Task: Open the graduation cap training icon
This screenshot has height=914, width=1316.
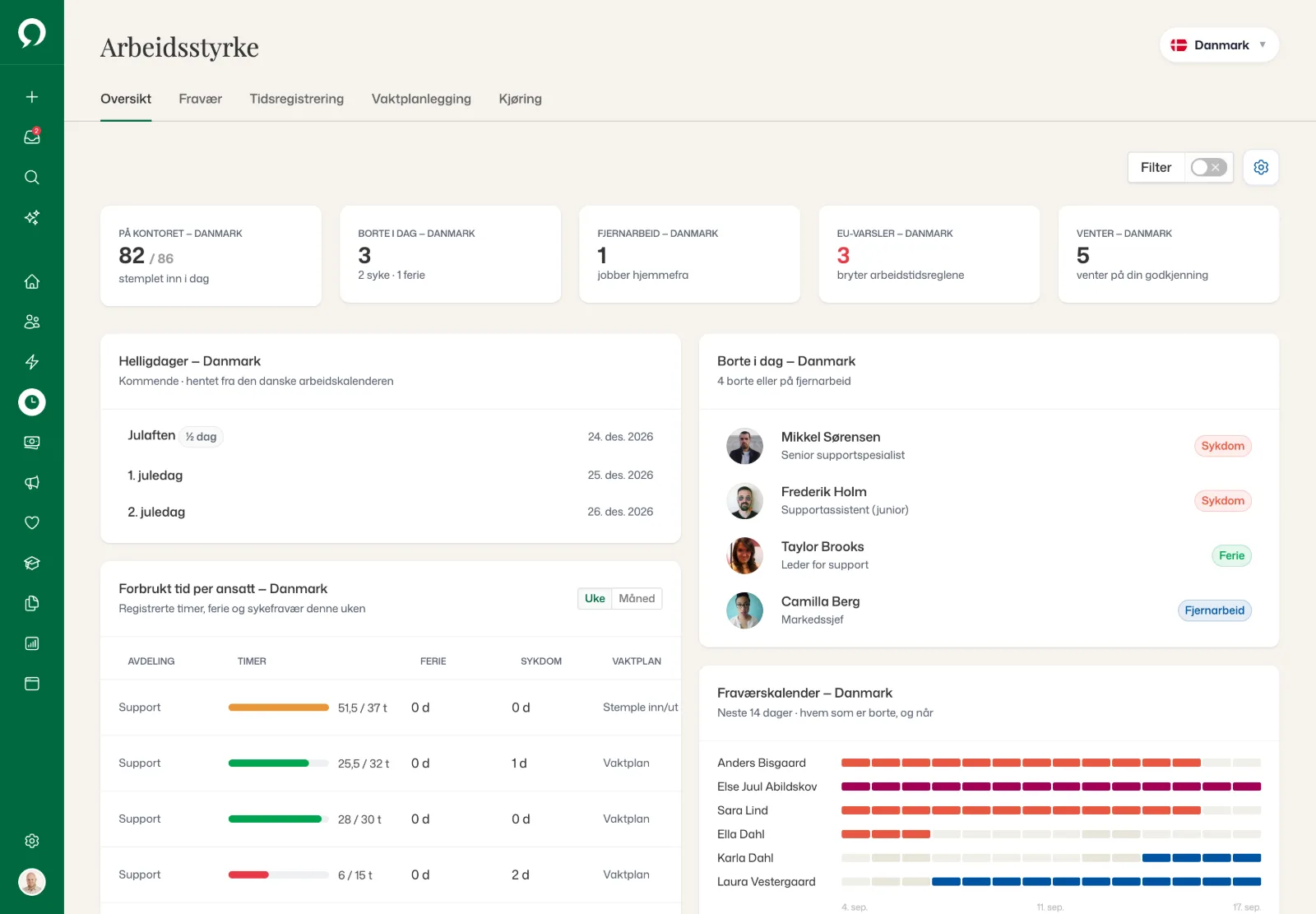Action: 32,564
